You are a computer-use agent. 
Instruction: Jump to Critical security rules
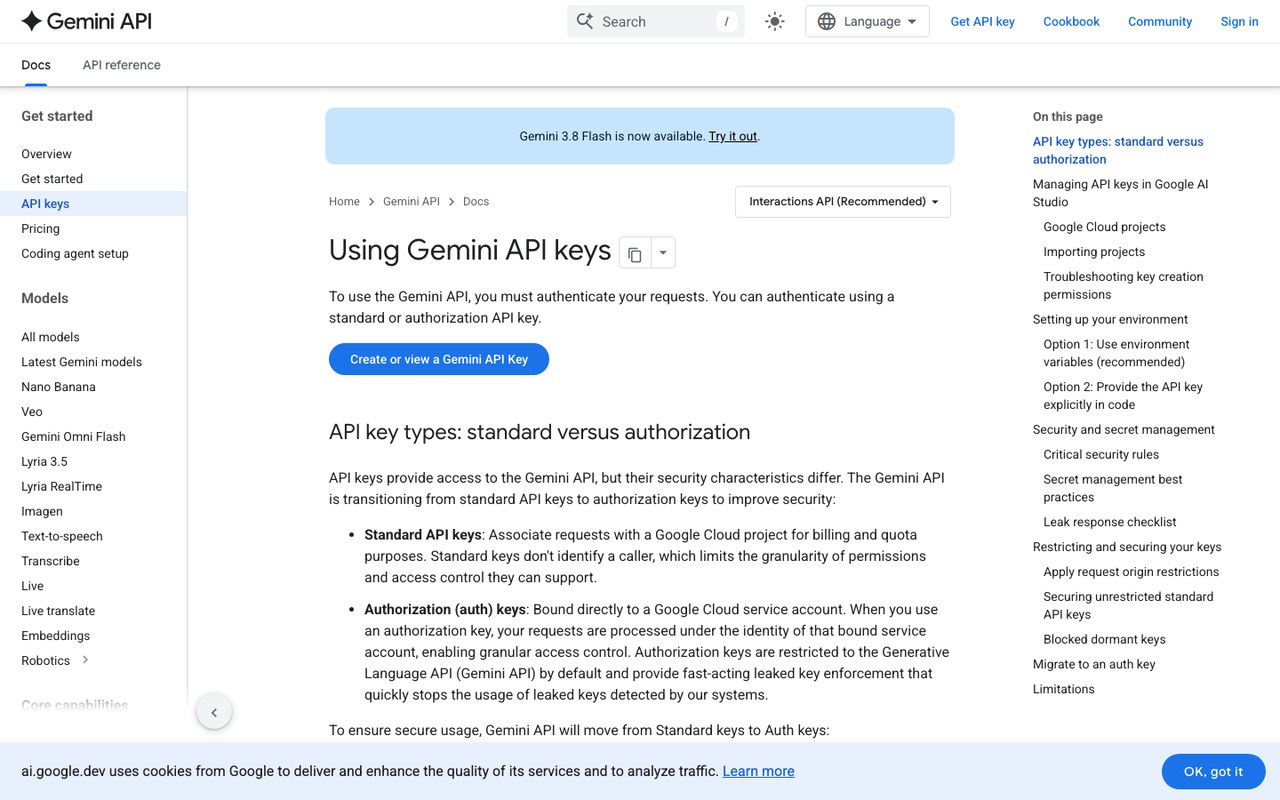pos(1101,455)
